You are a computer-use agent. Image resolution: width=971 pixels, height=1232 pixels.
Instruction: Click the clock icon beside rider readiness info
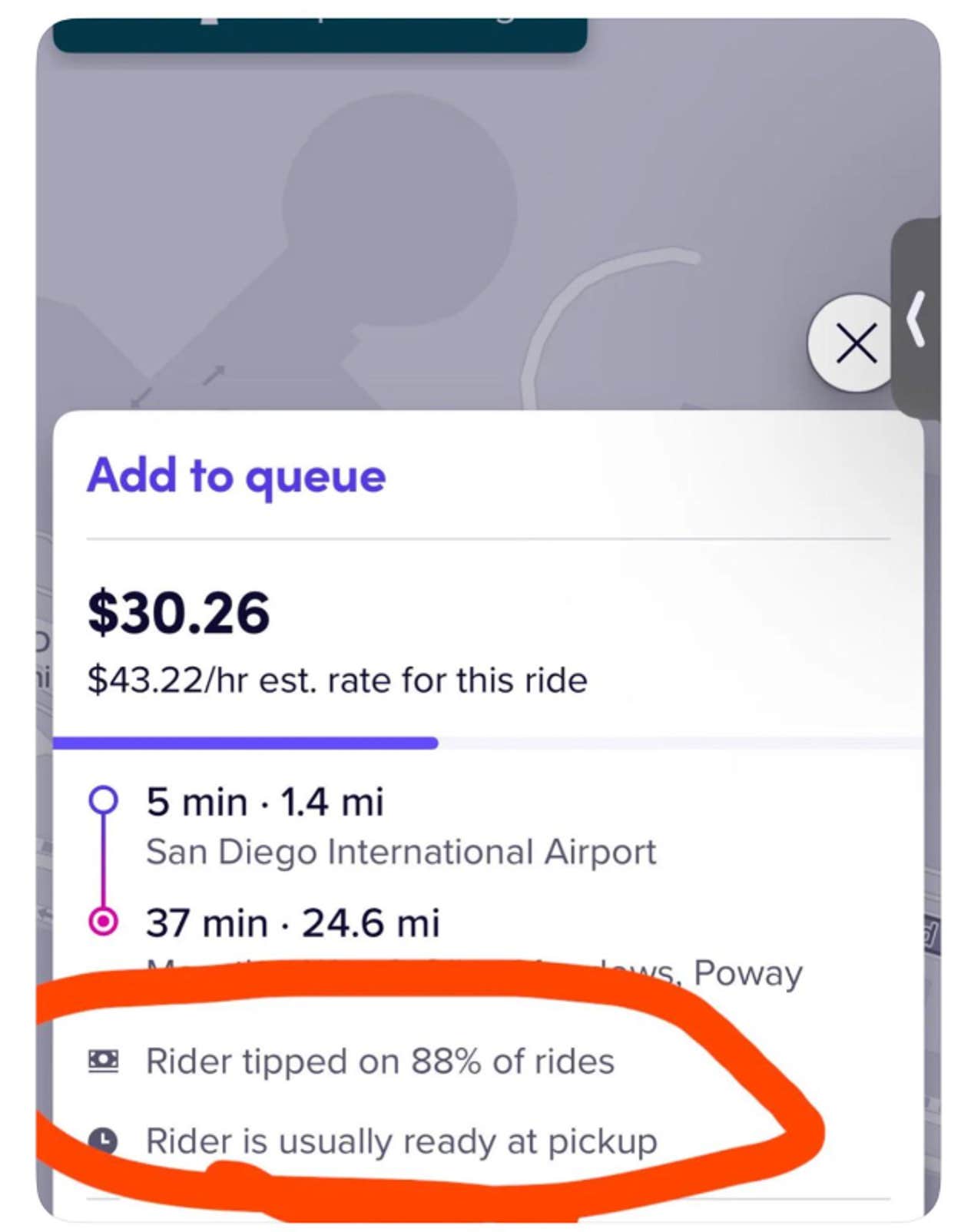[x=104, y=1141]
